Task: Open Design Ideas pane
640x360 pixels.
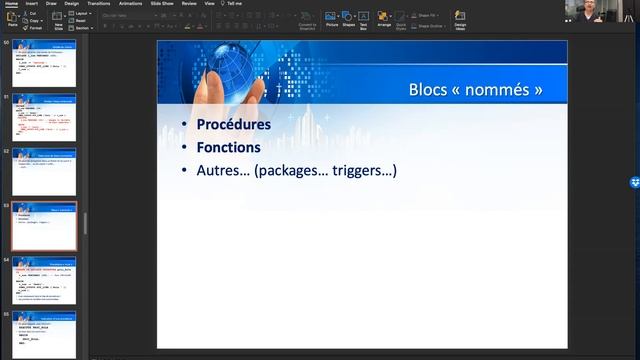Action: (460, 20)
